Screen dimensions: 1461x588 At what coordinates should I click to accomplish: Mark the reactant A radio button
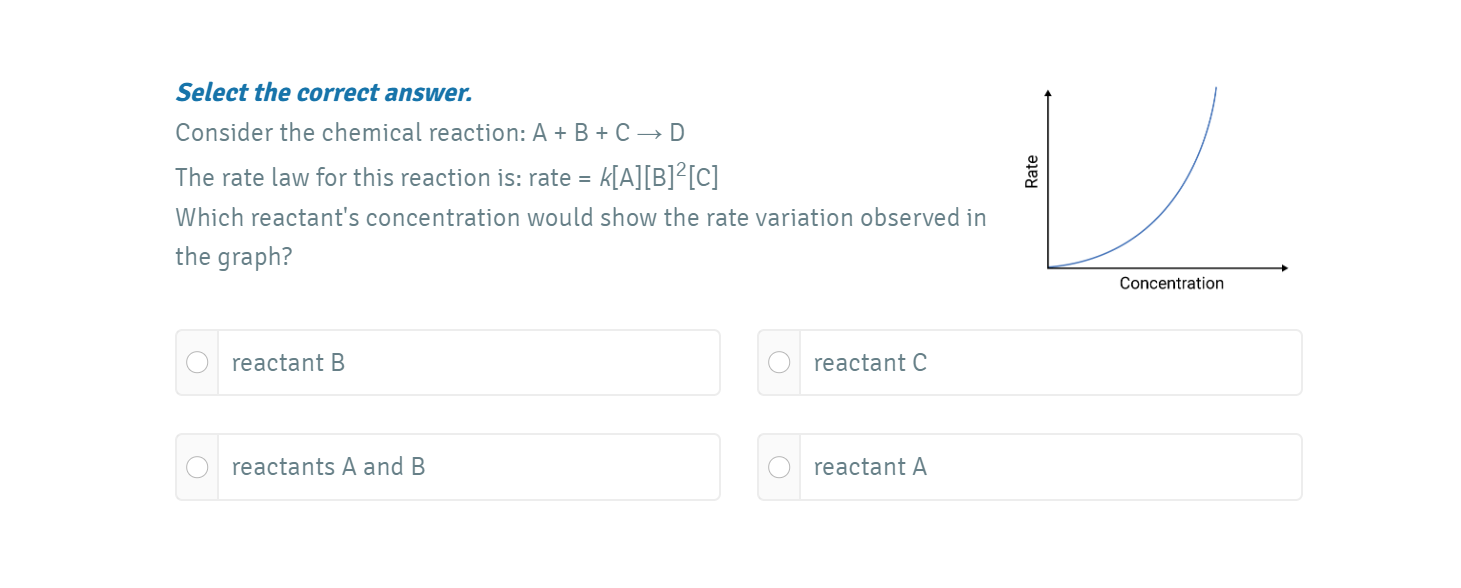[x=779, y=467]
